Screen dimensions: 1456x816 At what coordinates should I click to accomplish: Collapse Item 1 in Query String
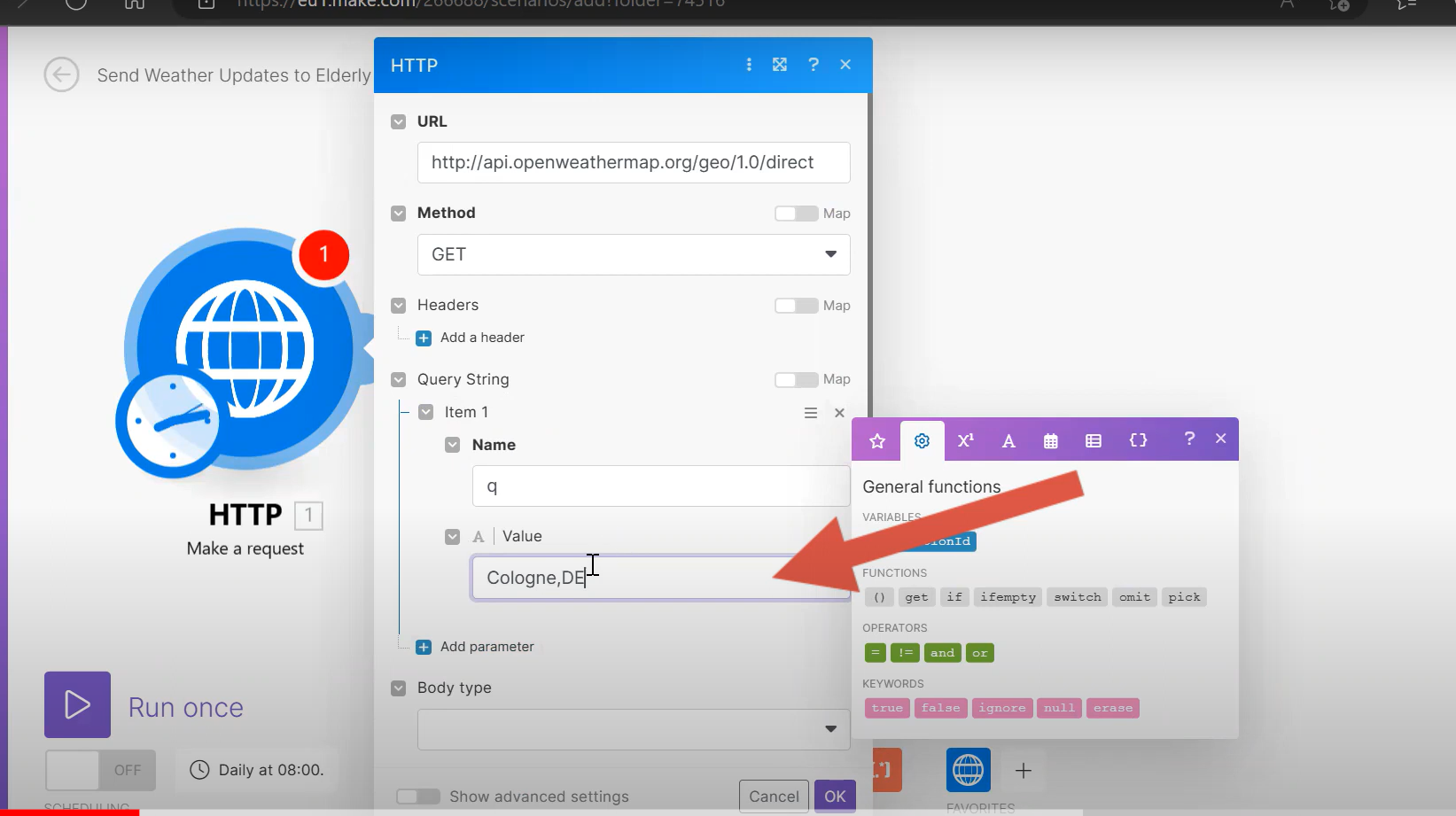(x=426, y=412)
